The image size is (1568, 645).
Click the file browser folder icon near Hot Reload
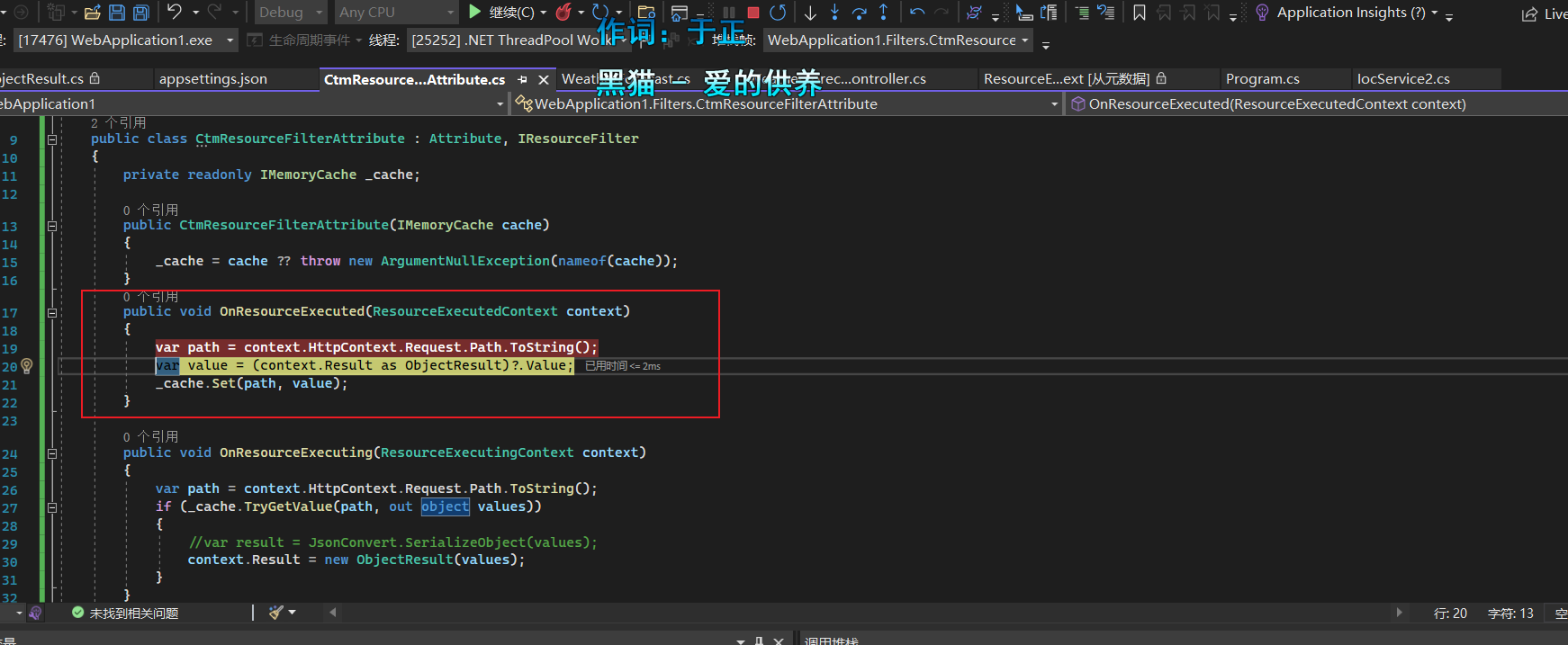[646, 13]
